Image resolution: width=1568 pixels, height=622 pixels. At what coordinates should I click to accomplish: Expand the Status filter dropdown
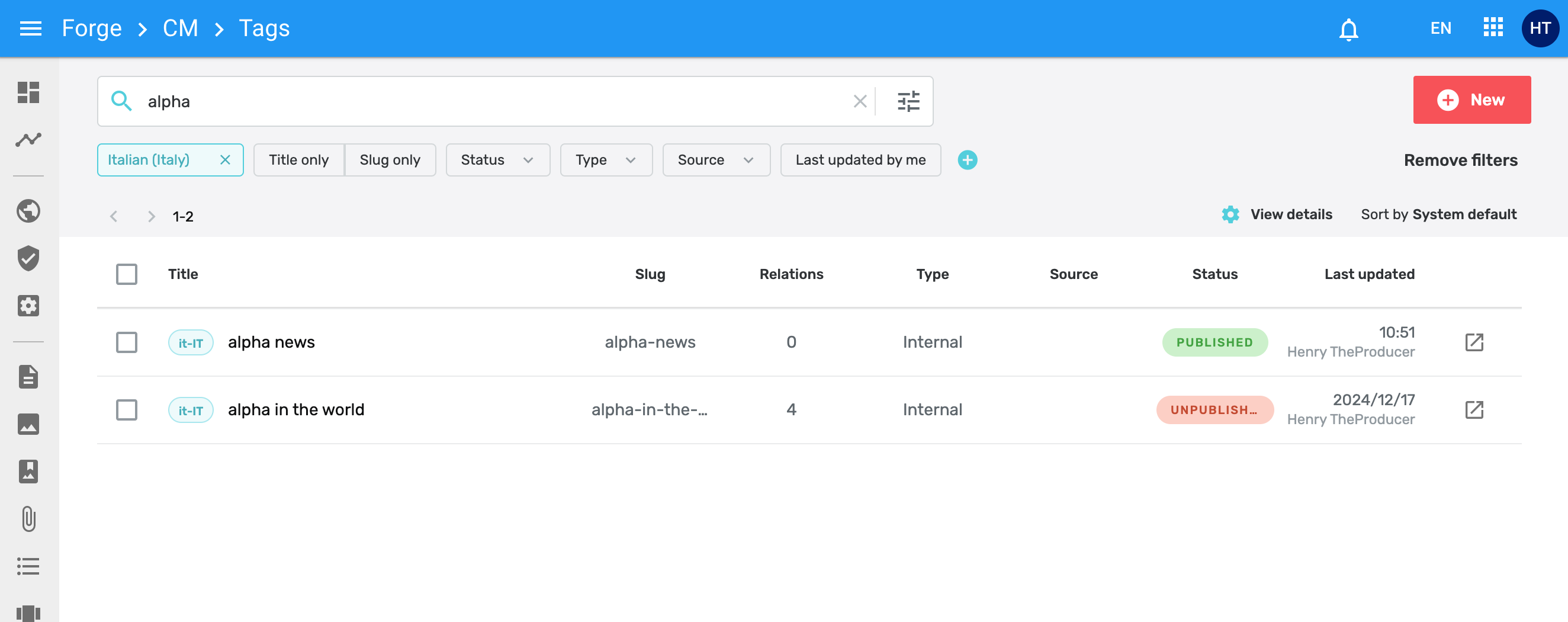497,159
